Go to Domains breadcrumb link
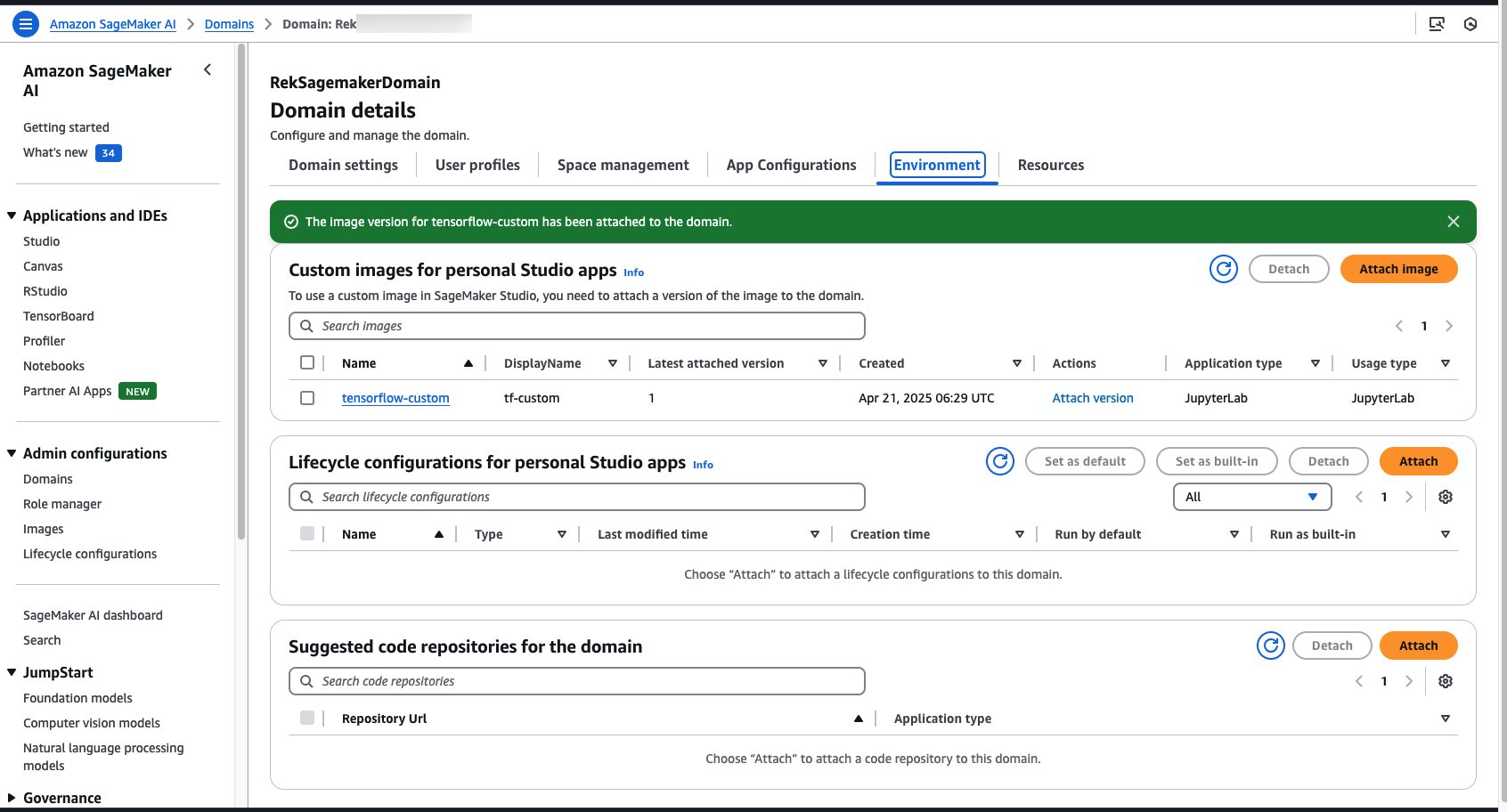This screenshot has height=812, width=1507. (229, 24)
